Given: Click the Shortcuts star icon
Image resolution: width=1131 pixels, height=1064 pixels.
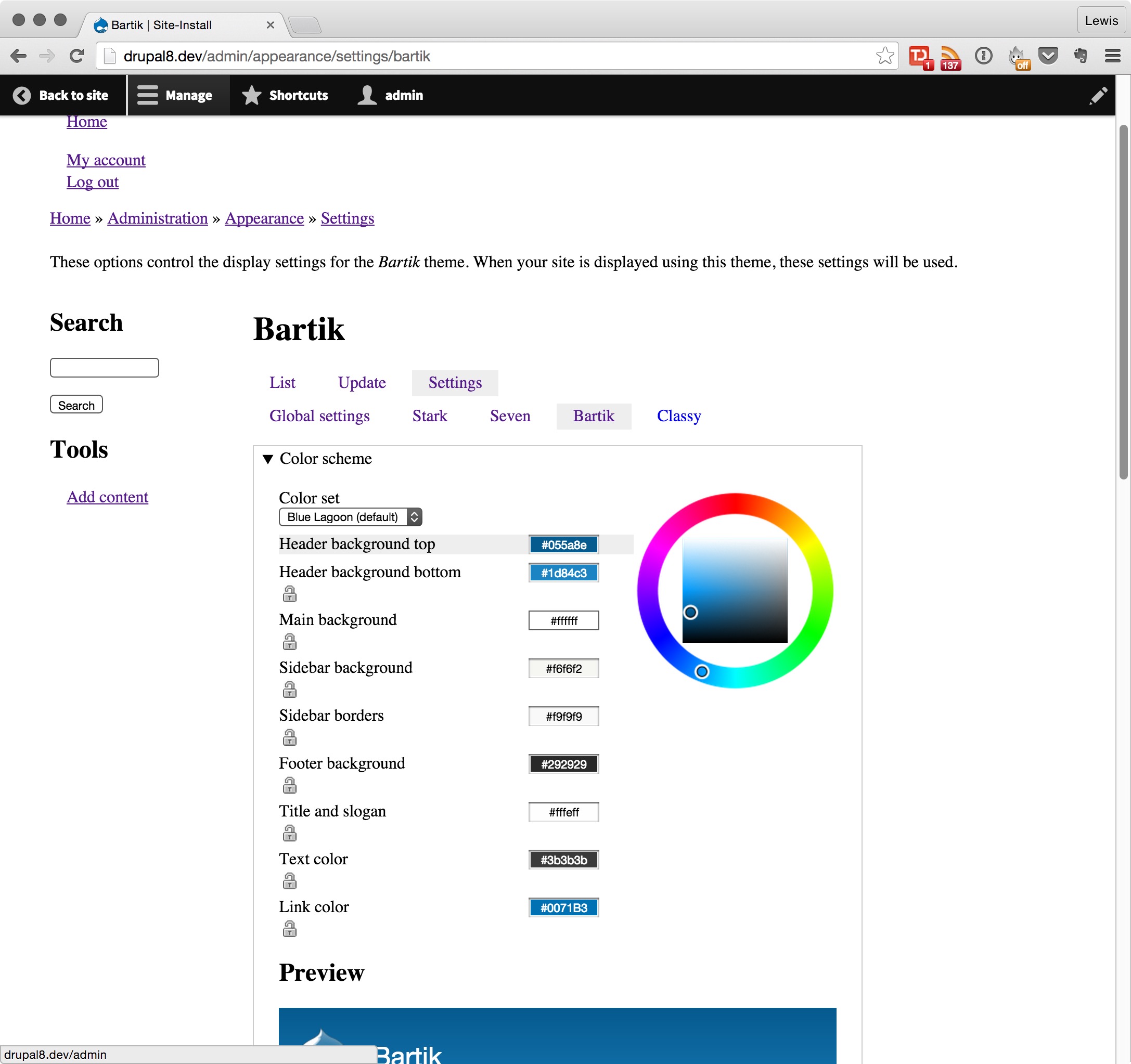Looking at the screenshot, I should point(251,96).
